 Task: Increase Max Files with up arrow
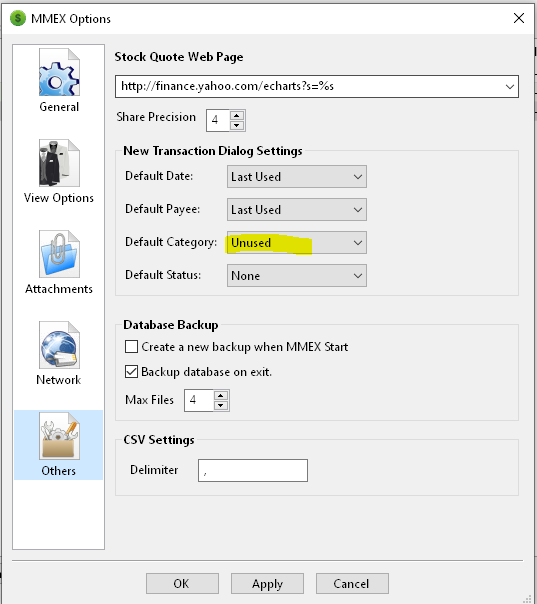click(x=220, y=396)
